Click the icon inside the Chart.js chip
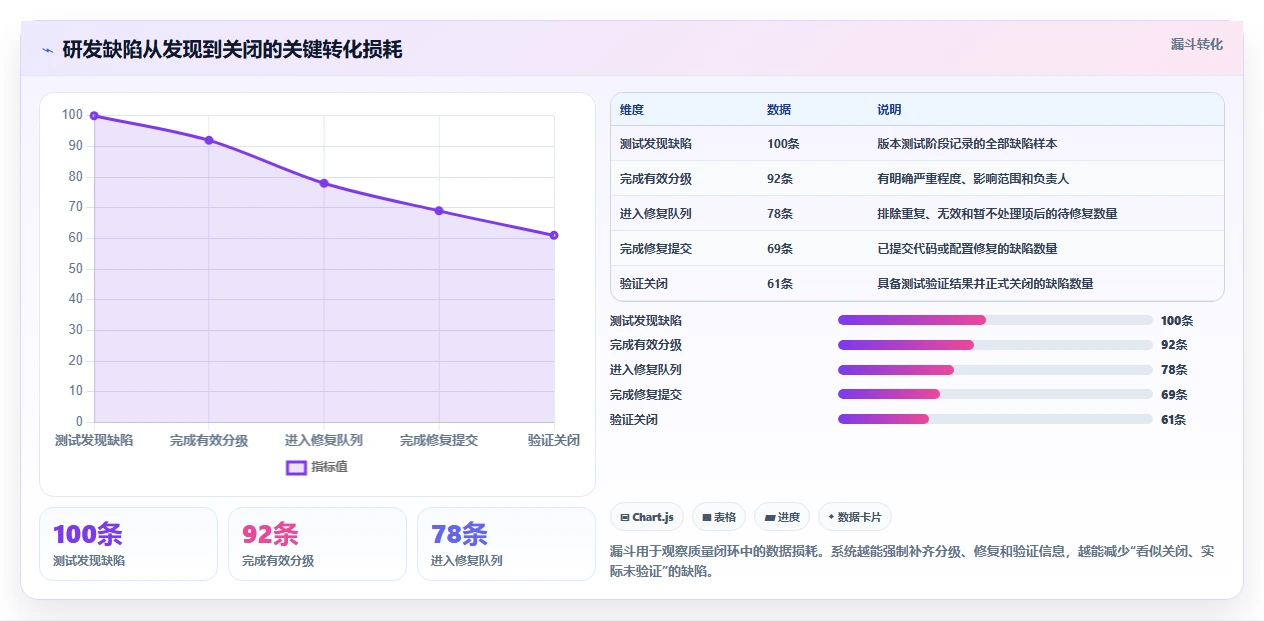Image resolution: width=1264 pixels, height=621 pixels. point(625,518)
